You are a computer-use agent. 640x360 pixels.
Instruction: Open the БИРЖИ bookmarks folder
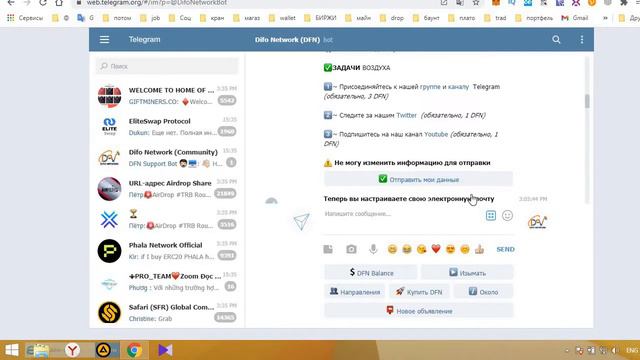(321, 18)
